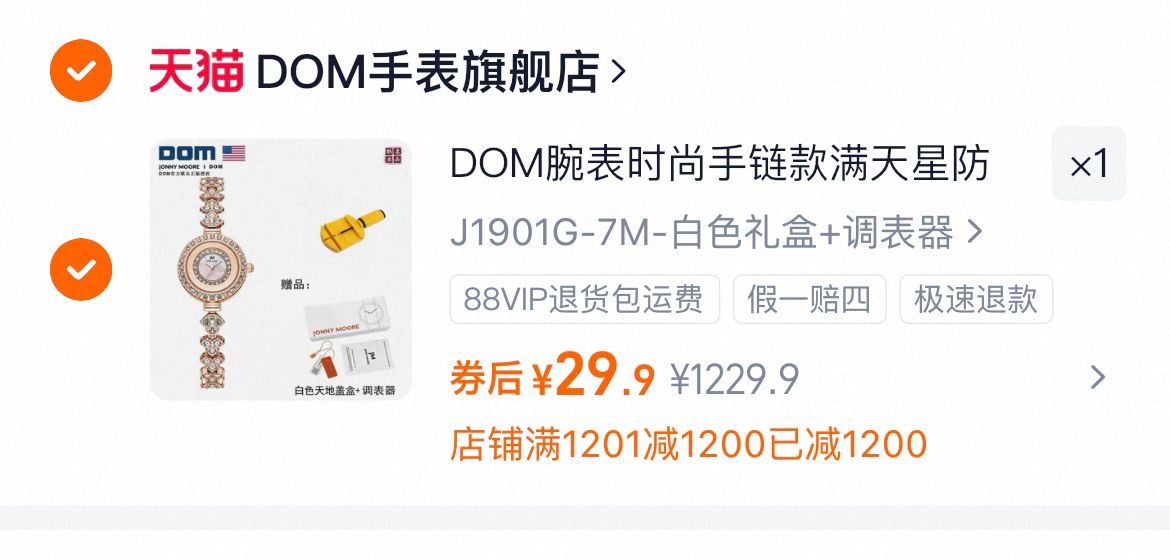Tap the 天猫 Tmall logo
Image resolution: width=1170 pixels, height=559 pixels.
[196, 71]
